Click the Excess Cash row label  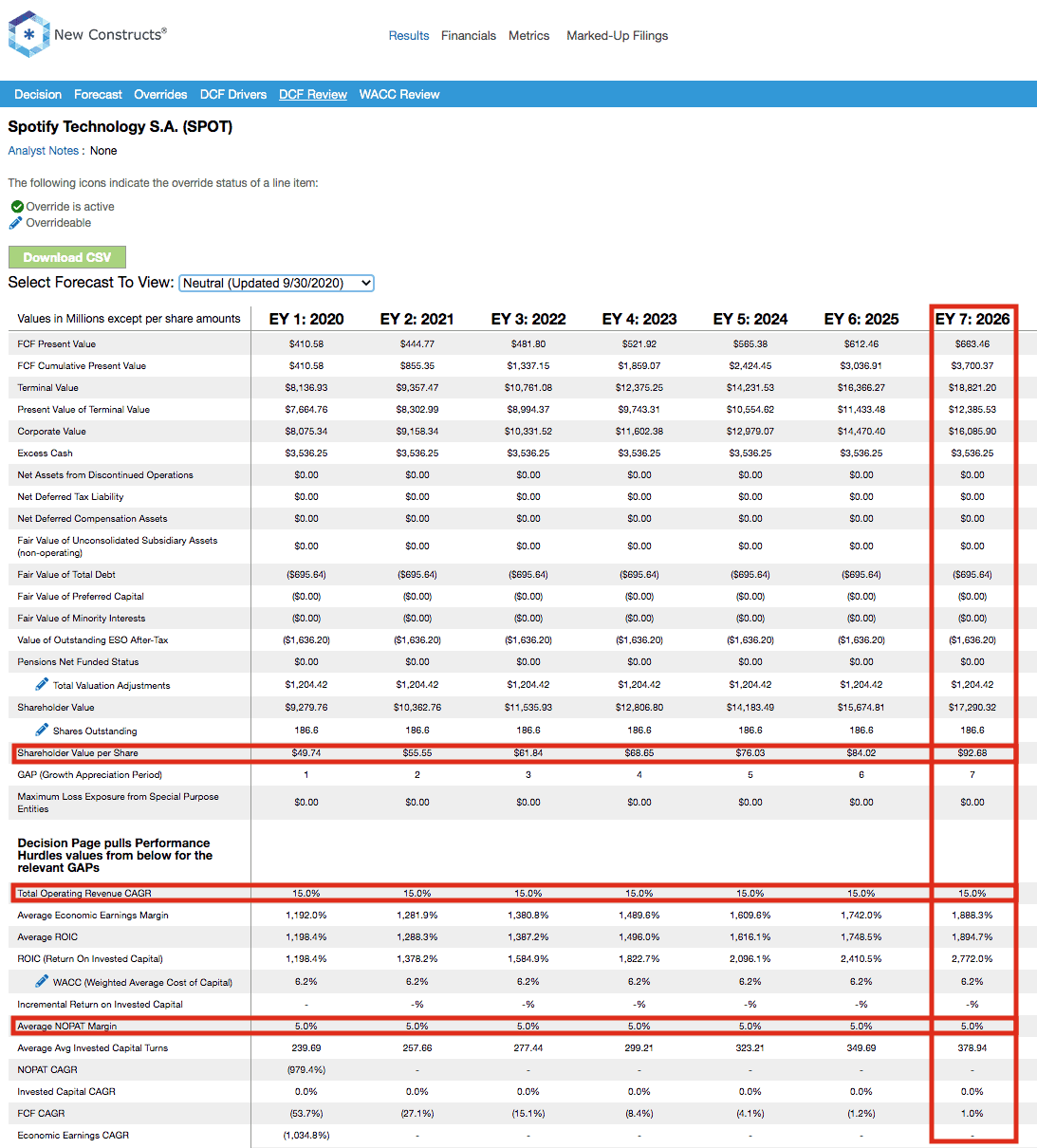45,454
